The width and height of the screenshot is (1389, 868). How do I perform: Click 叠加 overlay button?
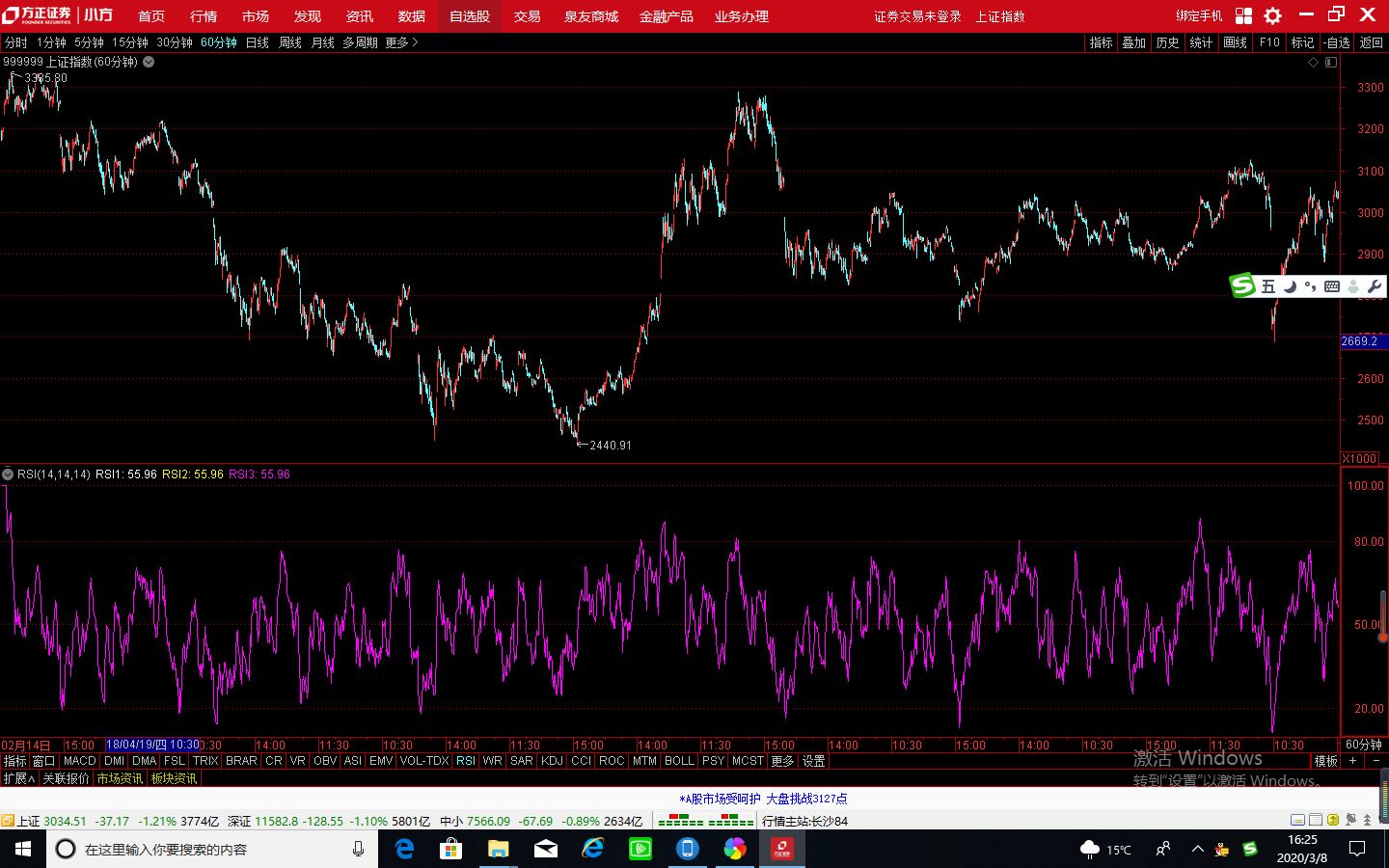pos(1134,42)
